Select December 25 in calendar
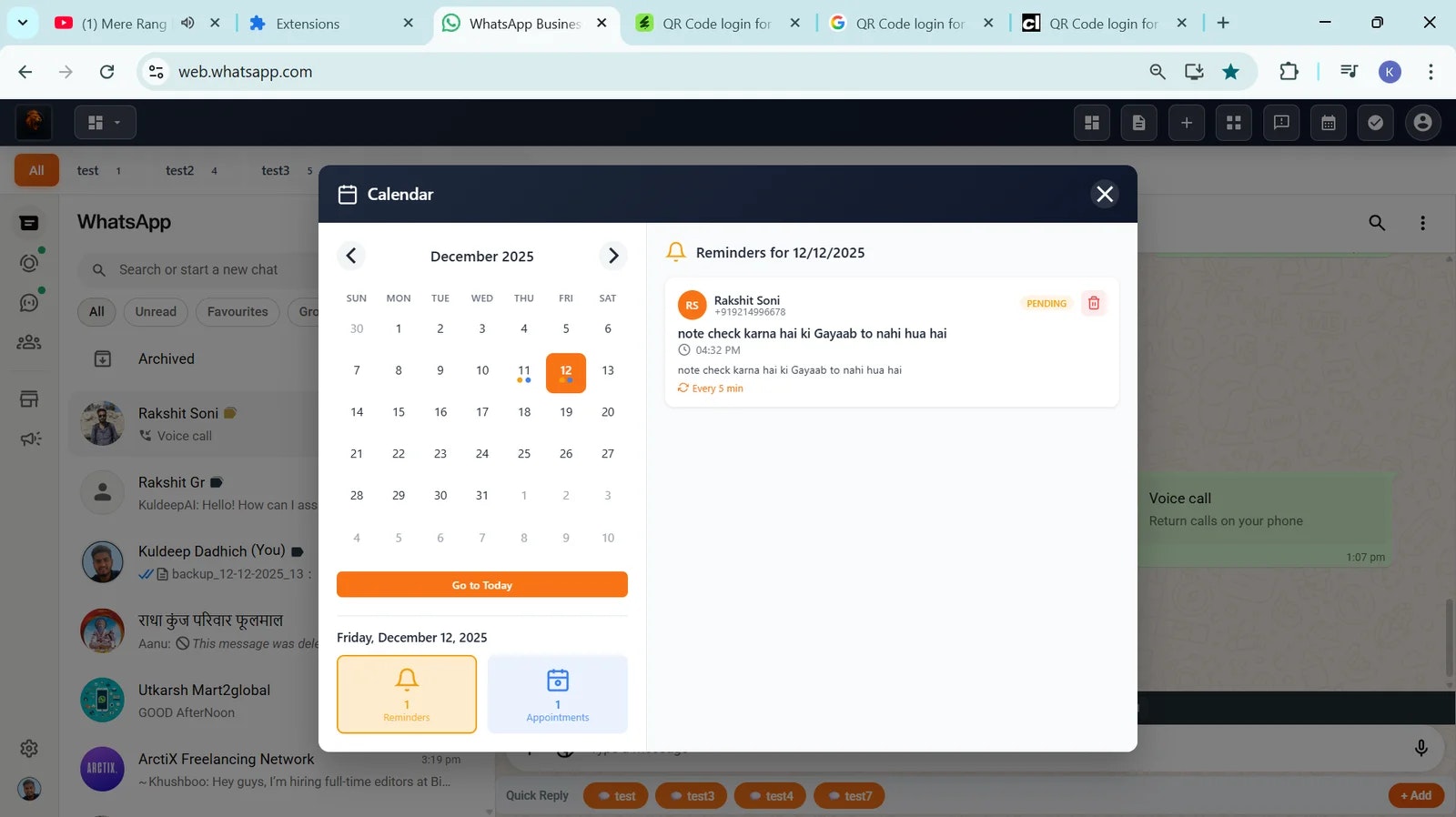Image resolution: width=1456 pixels, height=817 pixels. tap(524, 453)
